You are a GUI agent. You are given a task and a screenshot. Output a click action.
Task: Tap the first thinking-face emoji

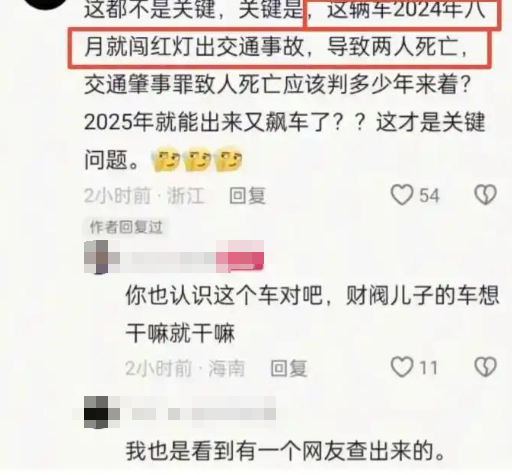point(166,160)
